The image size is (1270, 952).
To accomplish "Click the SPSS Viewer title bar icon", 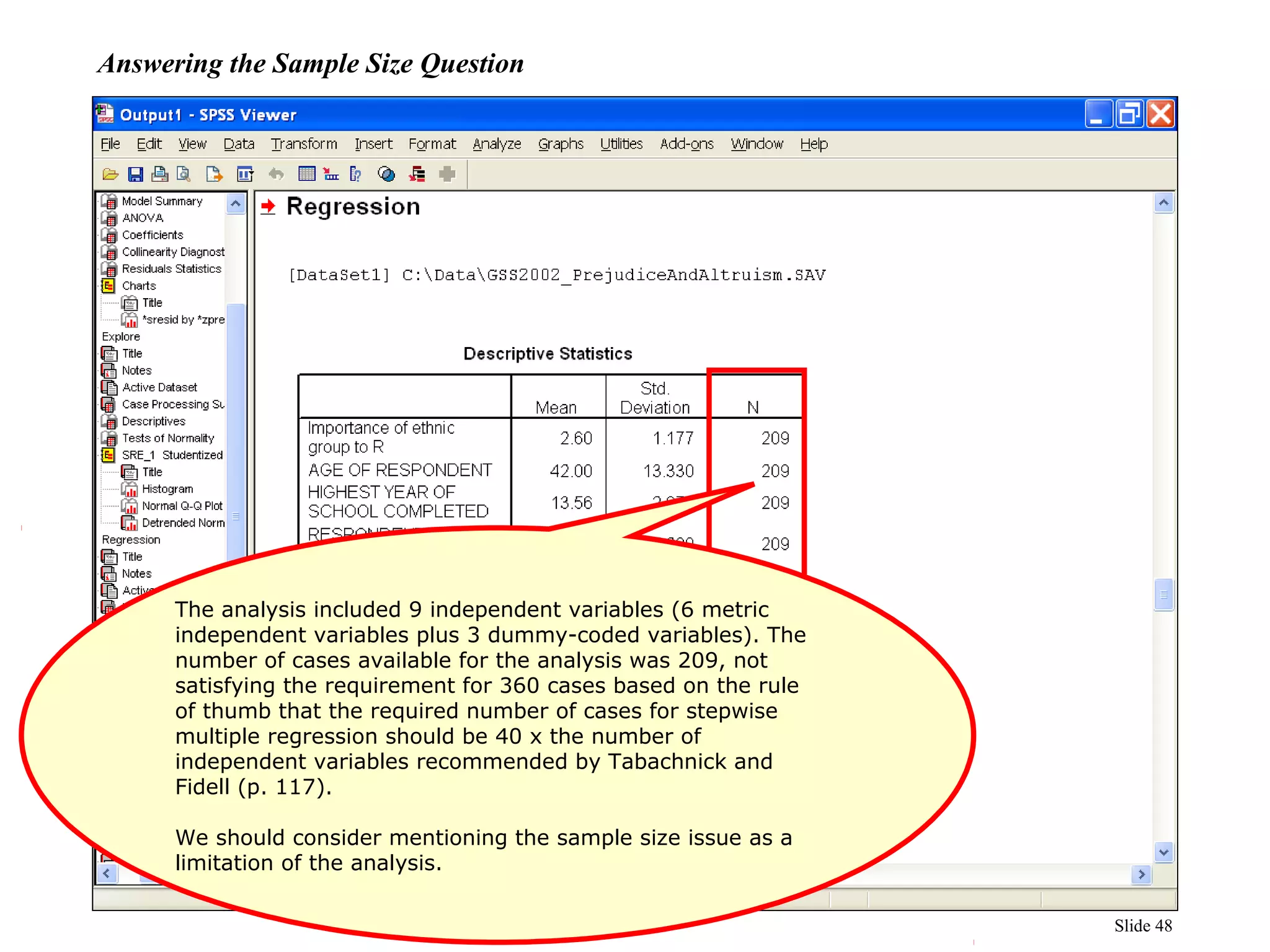I will coord(105,114).
